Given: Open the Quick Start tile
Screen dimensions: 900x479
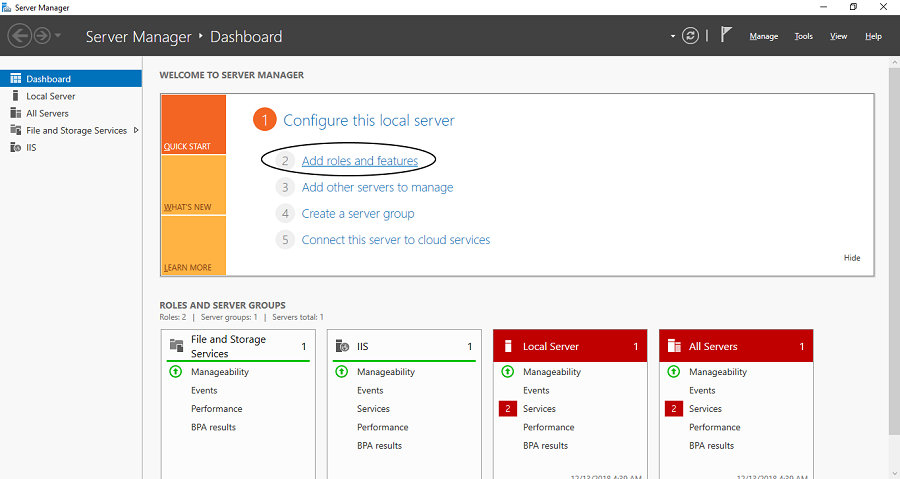Looking at the screenshot, I should (x=193, y=124).
